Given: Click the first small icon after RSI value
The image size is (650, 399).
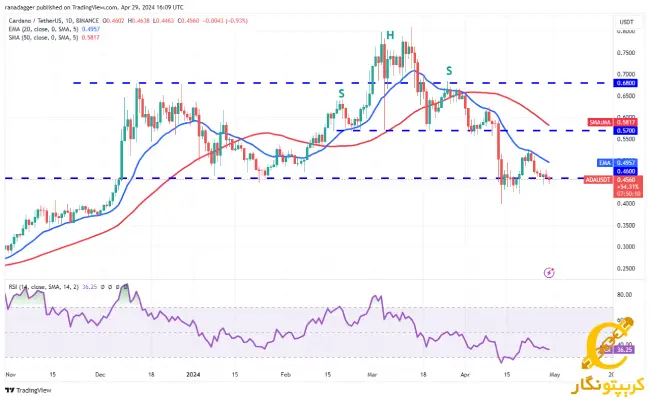Looking at the screenshot, I should point(103,287).
